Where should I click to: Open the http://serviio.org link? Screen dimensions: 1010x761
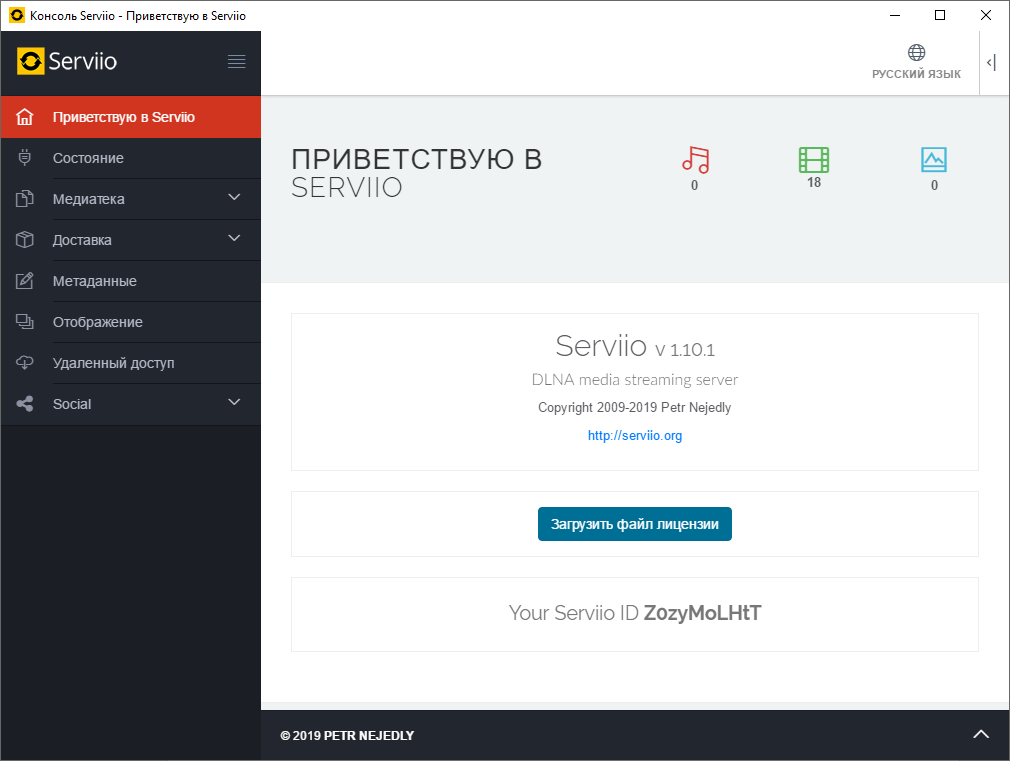[634, 436]
